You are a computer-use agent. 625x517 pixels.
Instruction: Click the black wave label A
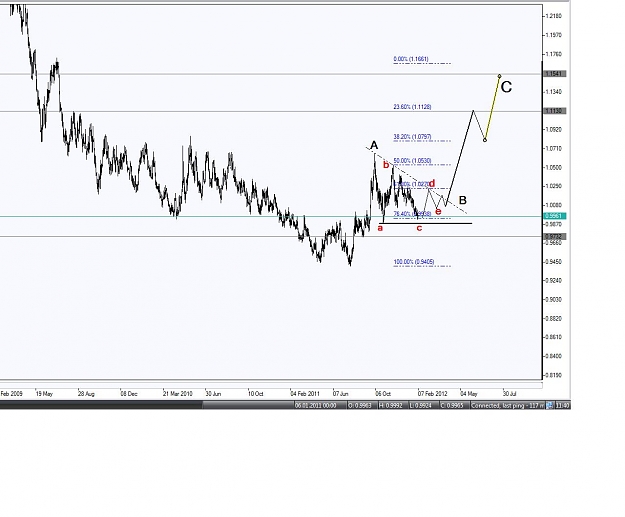coord(374,145)
